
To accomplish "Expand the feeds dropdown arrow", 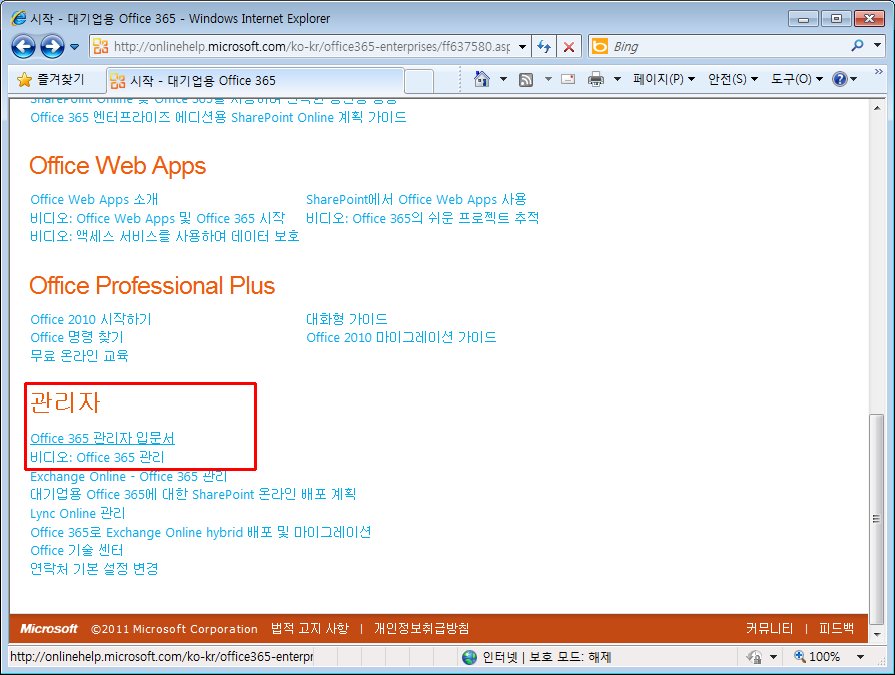I will [x=548, y=79].
